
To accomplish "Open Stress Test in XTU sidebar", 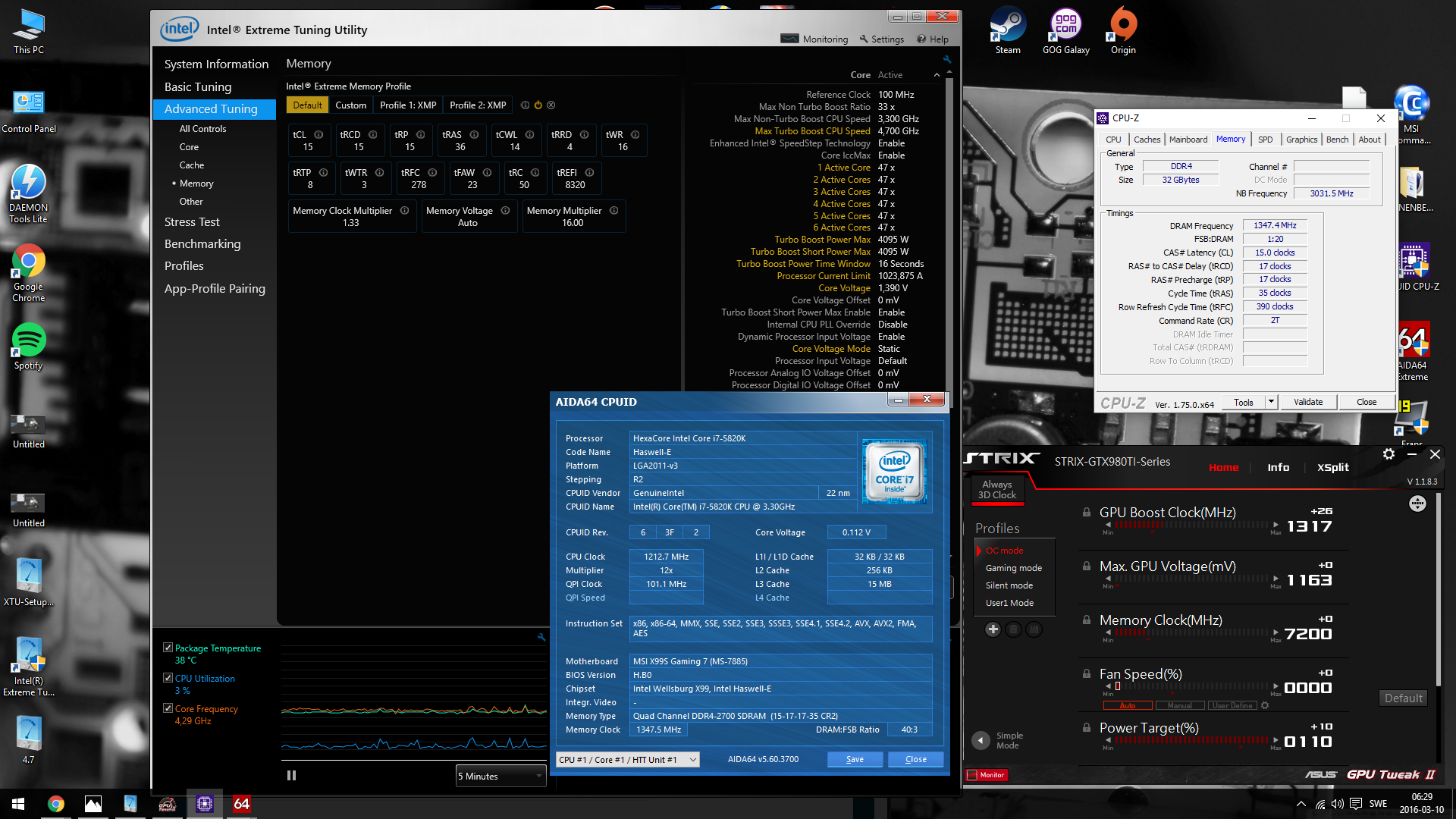I will pos(192,221).
